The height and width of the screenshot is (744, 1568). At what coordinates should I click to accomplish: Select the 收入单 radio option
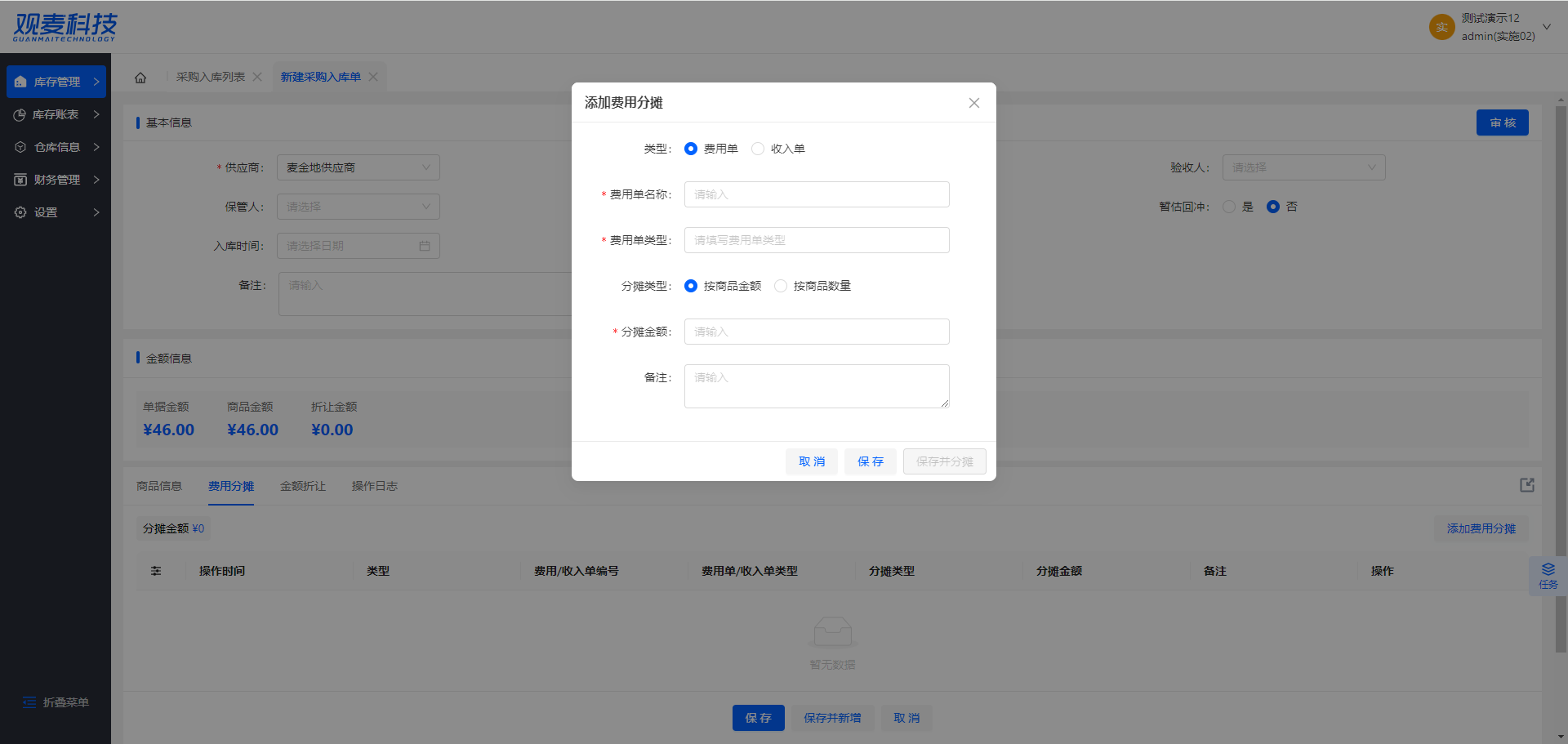758,149
